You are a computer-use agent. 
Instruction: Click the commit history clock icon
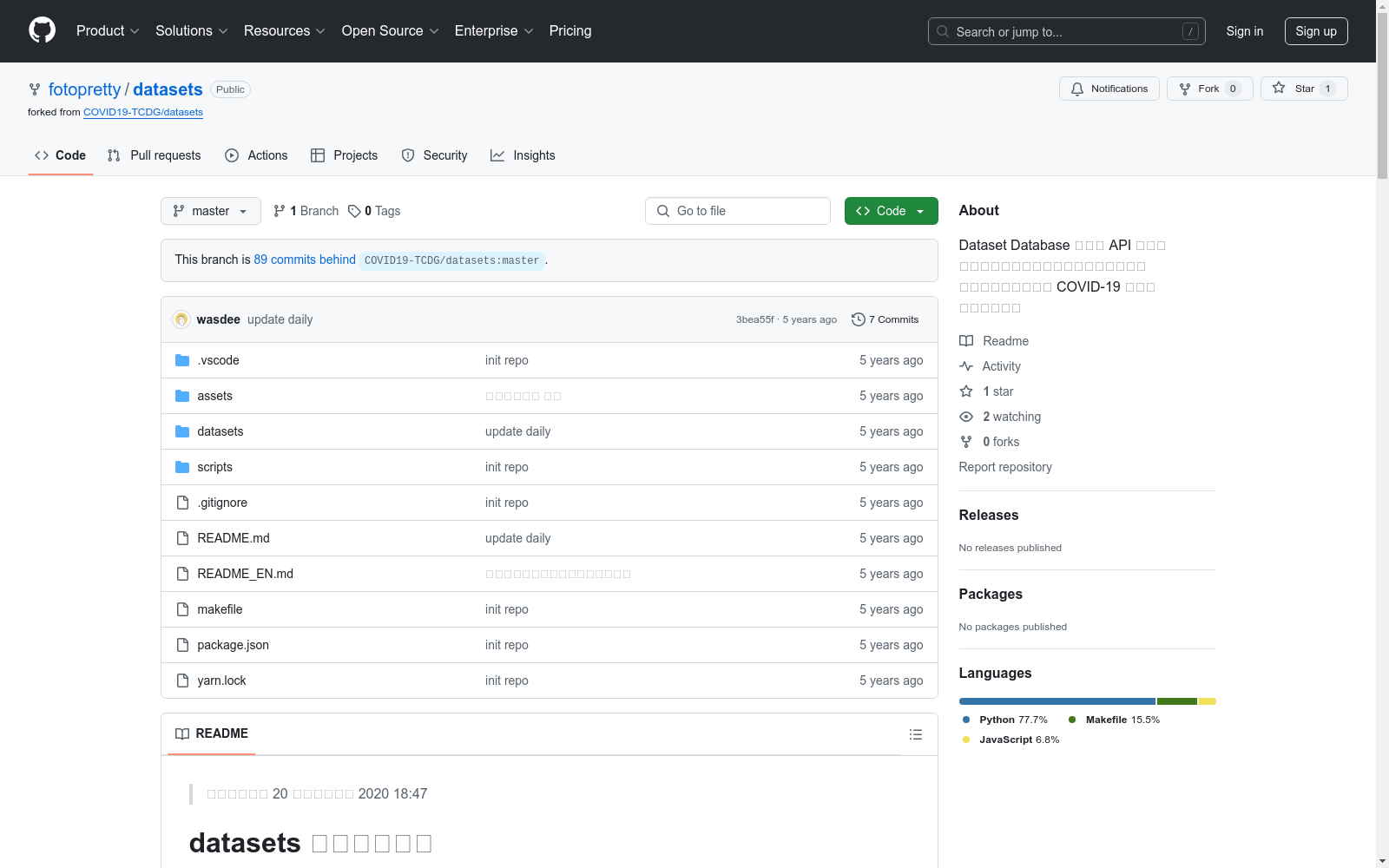click(x=858, y=319)
